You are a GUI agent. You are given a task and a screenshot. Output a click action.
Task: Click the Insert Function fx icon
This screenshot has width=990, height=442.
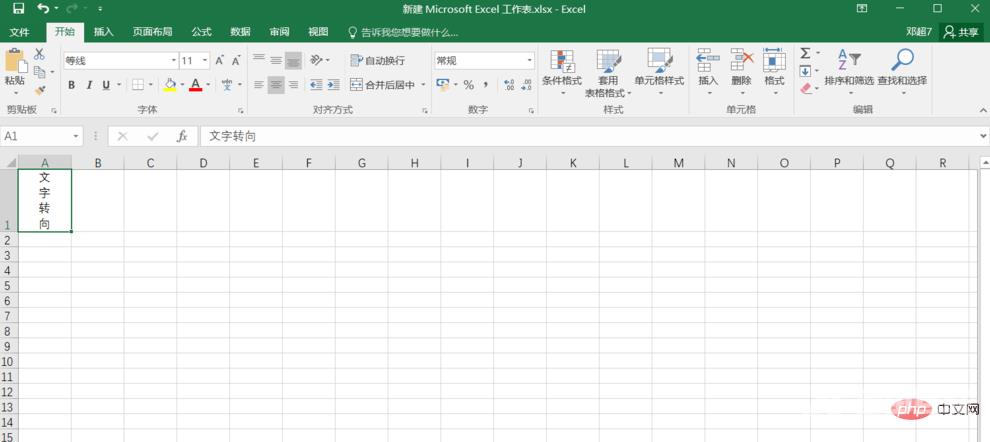pyautogui.click(x=182, y=136)
